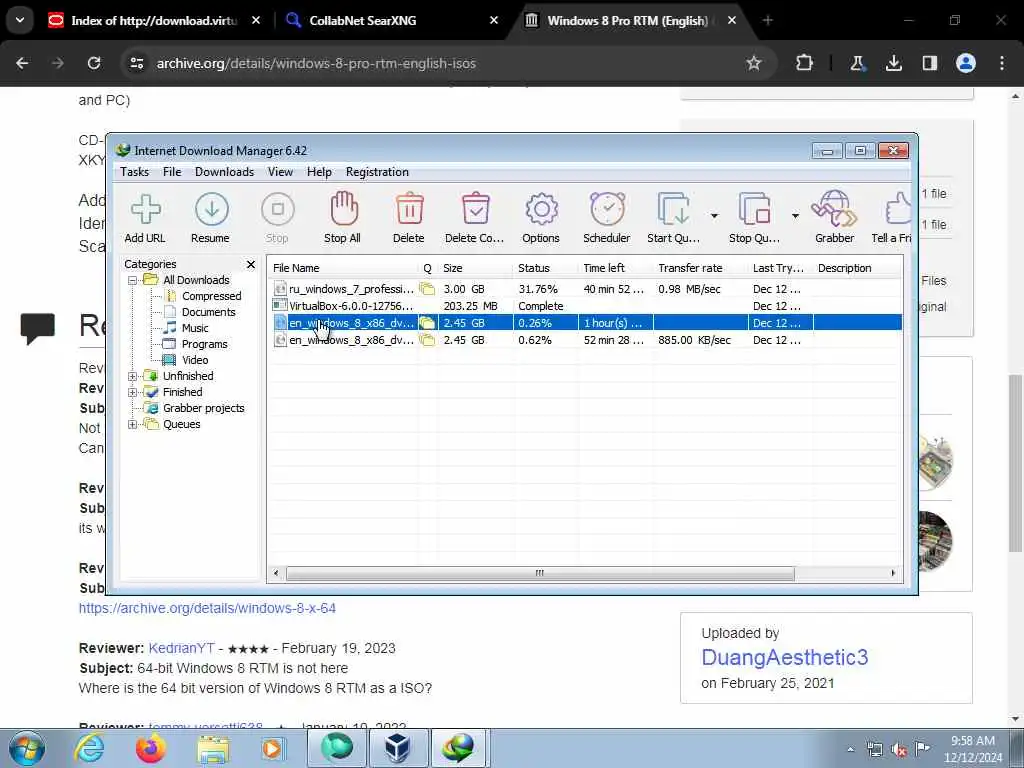Switch to CollabNet SearXNG tab
This screenshot has width=1024, height=768.
(392, 20)
